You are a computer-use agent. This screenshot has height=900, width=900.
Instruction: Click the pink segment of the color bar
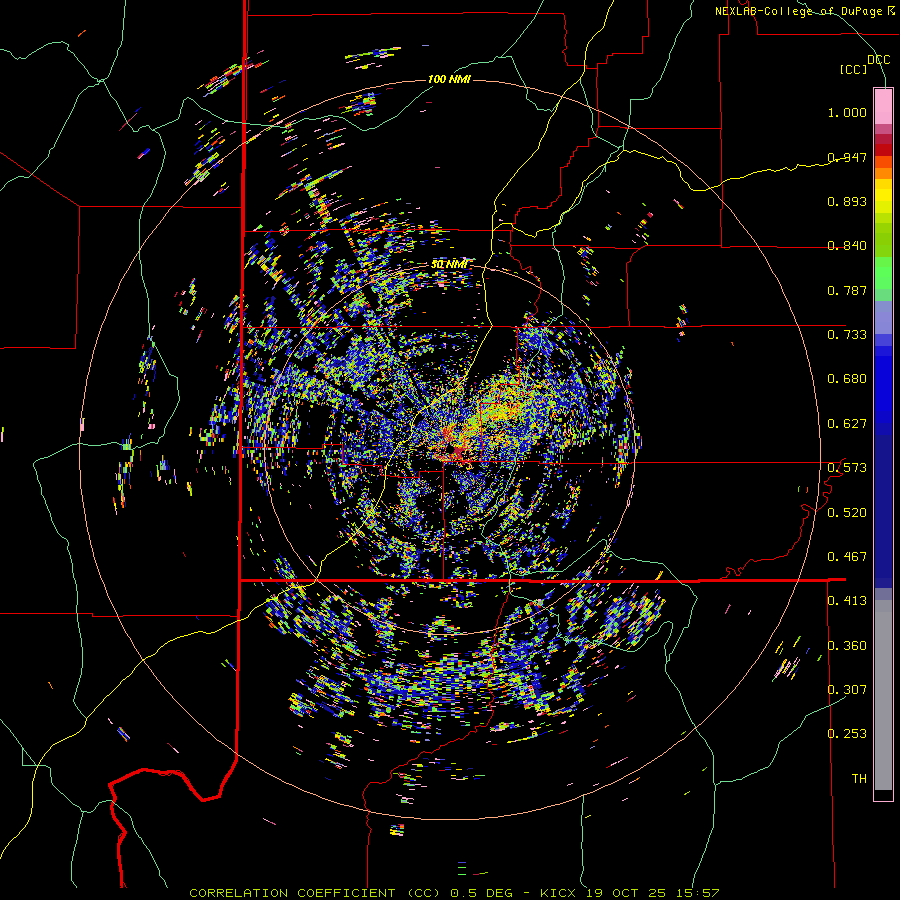(x=883, y=107)
